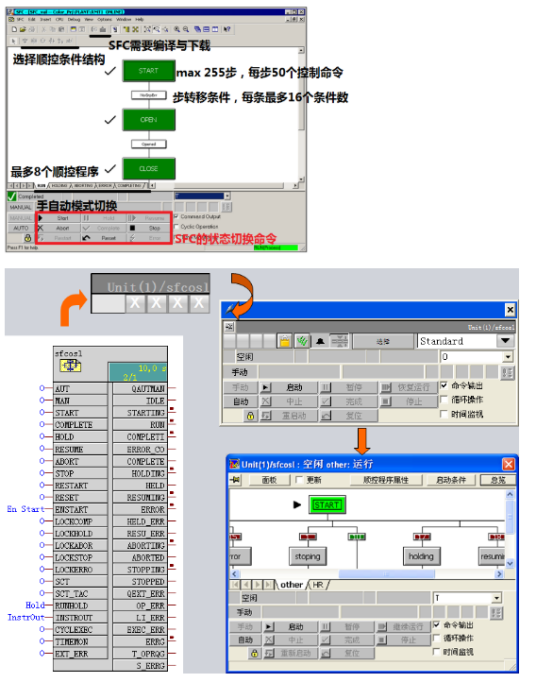Click the 顺控程序属性 button
Image resolution: width=554 pixels, height=682 pixels.
386,480
